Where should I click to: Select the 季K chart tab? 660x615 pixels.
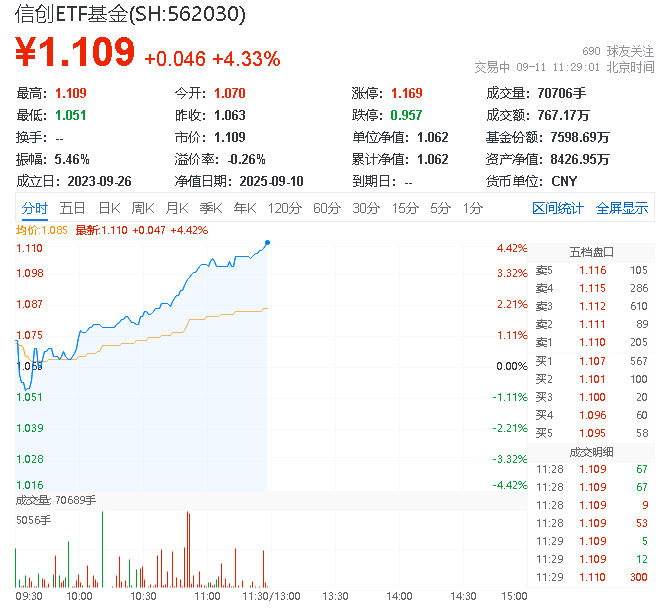tap(211, 208)
